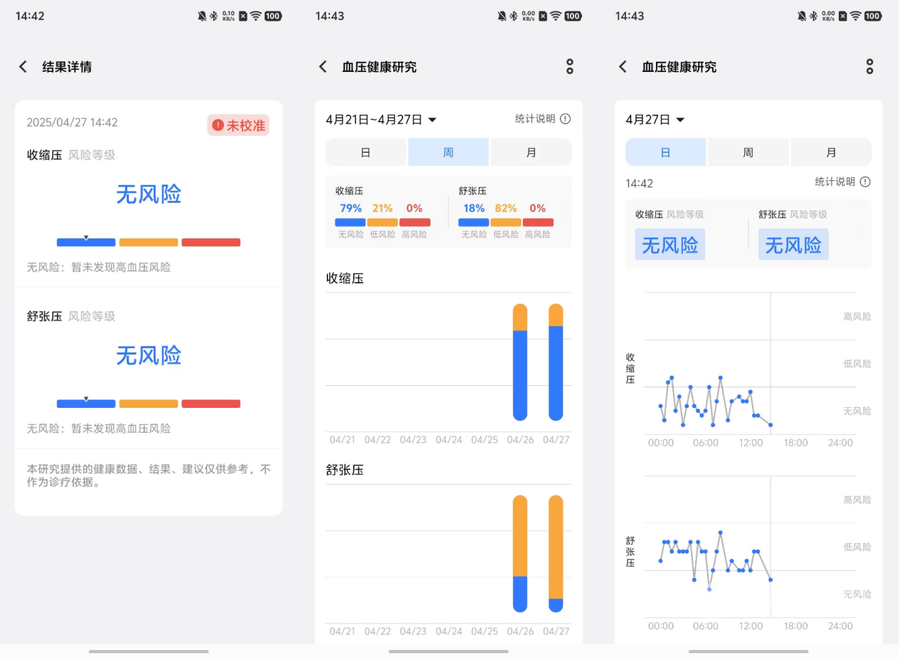Viewport: 900px width, 660px height.
Task: Tap 舒张压 无风险 level button in daily view
Action: click(x=793, y=245)
